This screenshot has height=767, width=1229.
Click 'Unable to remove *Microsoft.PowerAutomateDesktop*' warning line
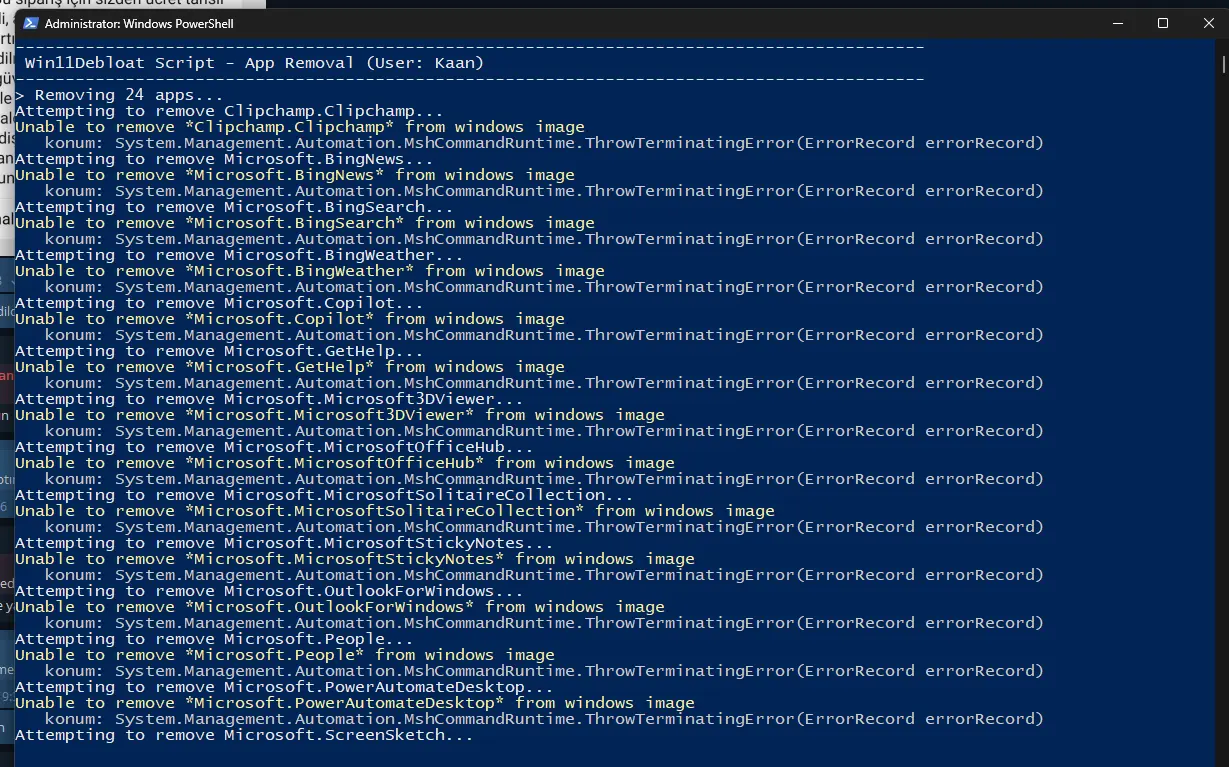[355, 703]
